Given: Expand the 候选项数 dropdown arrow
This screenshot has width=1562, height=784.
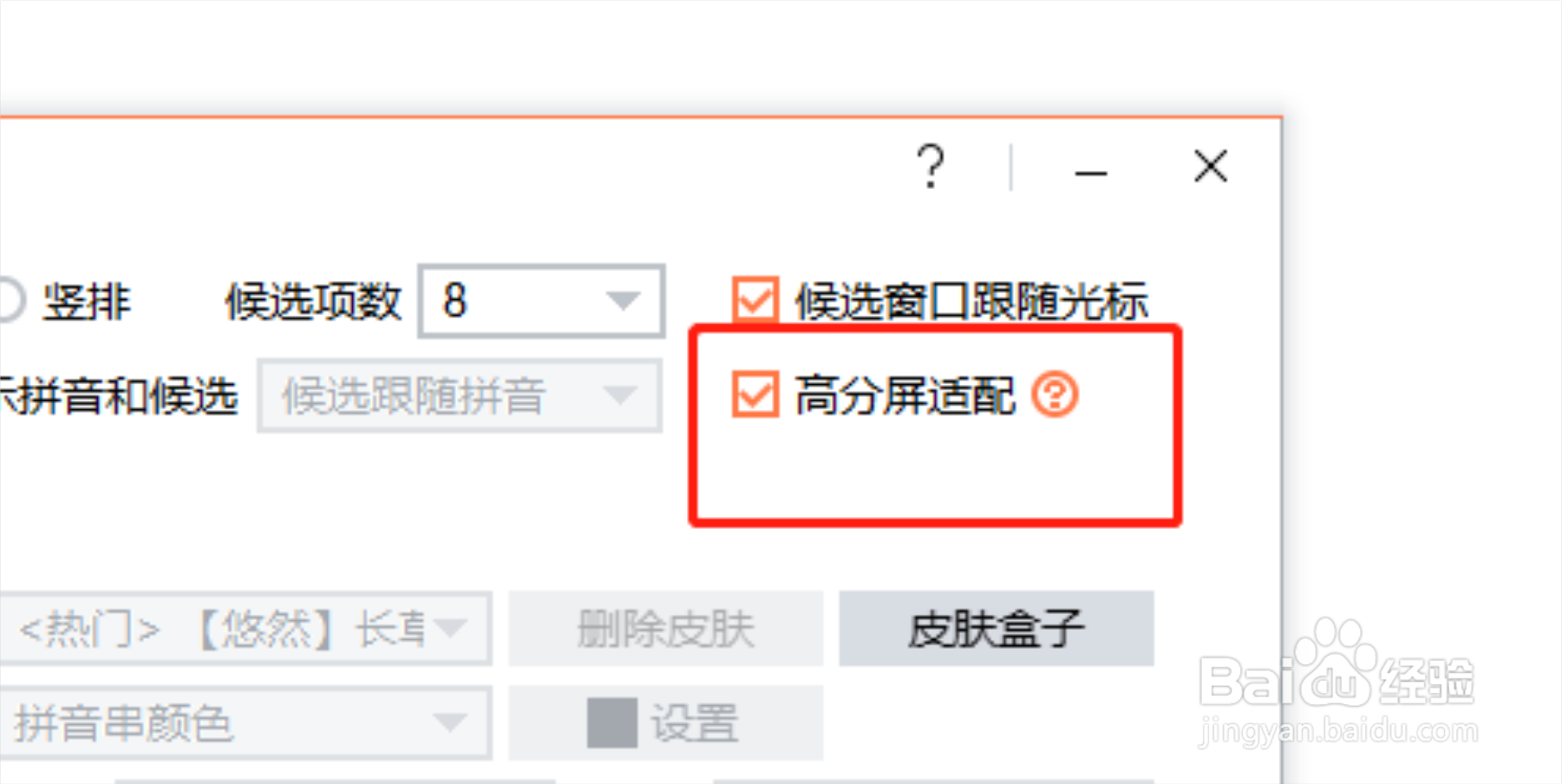Looking at the screenshot, I should tap(622, 301).
